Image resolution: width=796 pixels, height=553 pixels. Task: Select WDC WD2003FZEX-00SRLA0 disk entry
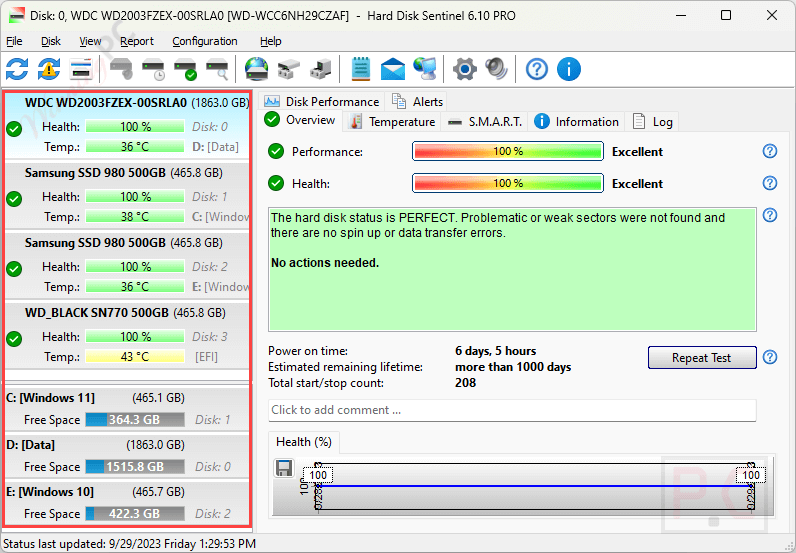pyautogui.click(x=127, y=125)
